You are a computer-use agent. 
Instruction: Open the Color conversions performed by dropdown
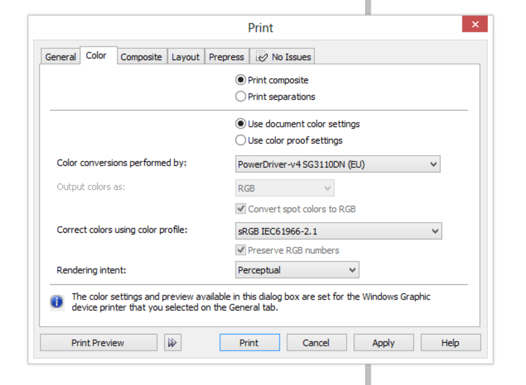[338, 164]
